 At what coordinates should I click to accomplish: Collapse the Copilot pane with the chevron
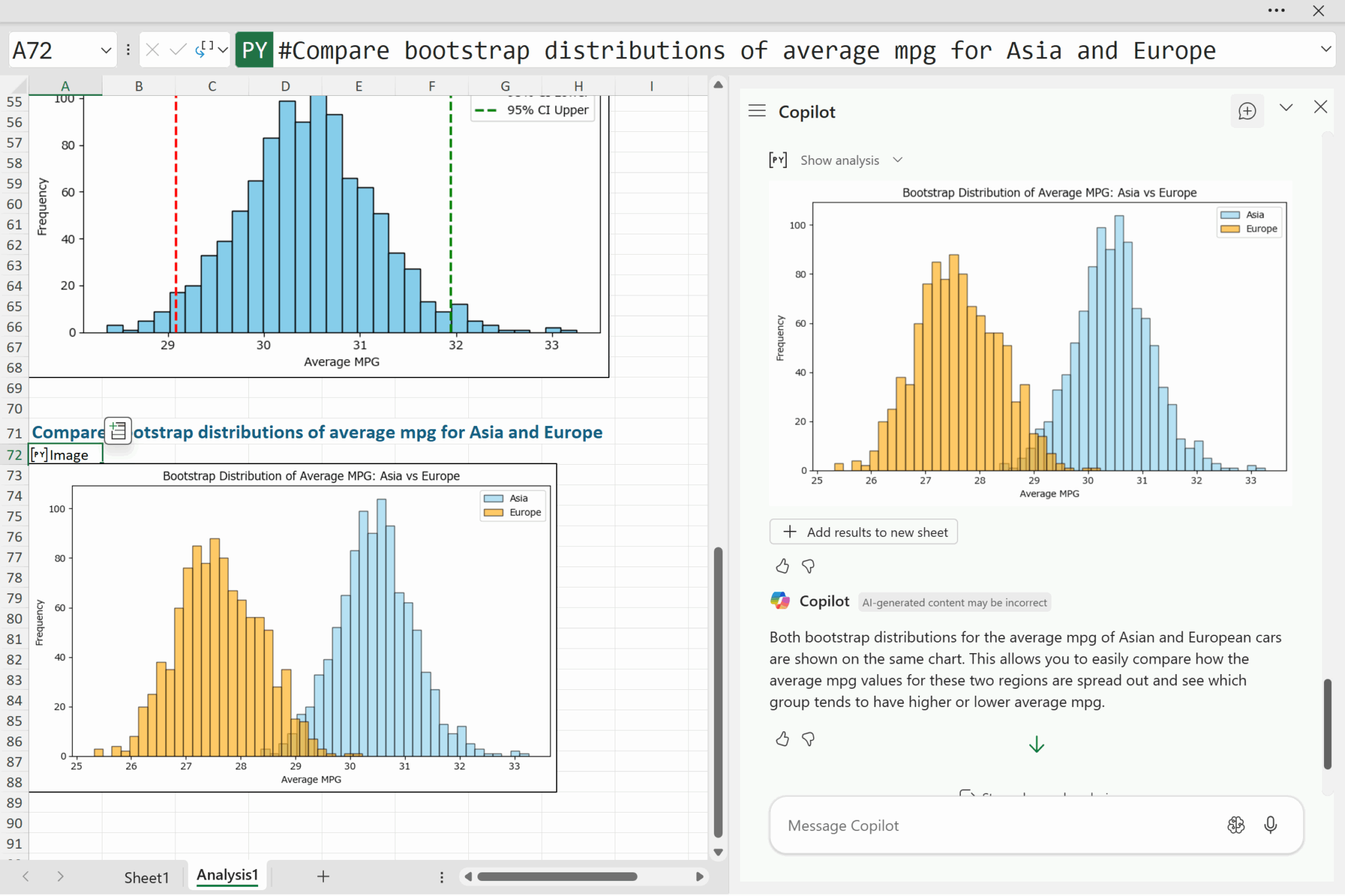(1286, 108)
